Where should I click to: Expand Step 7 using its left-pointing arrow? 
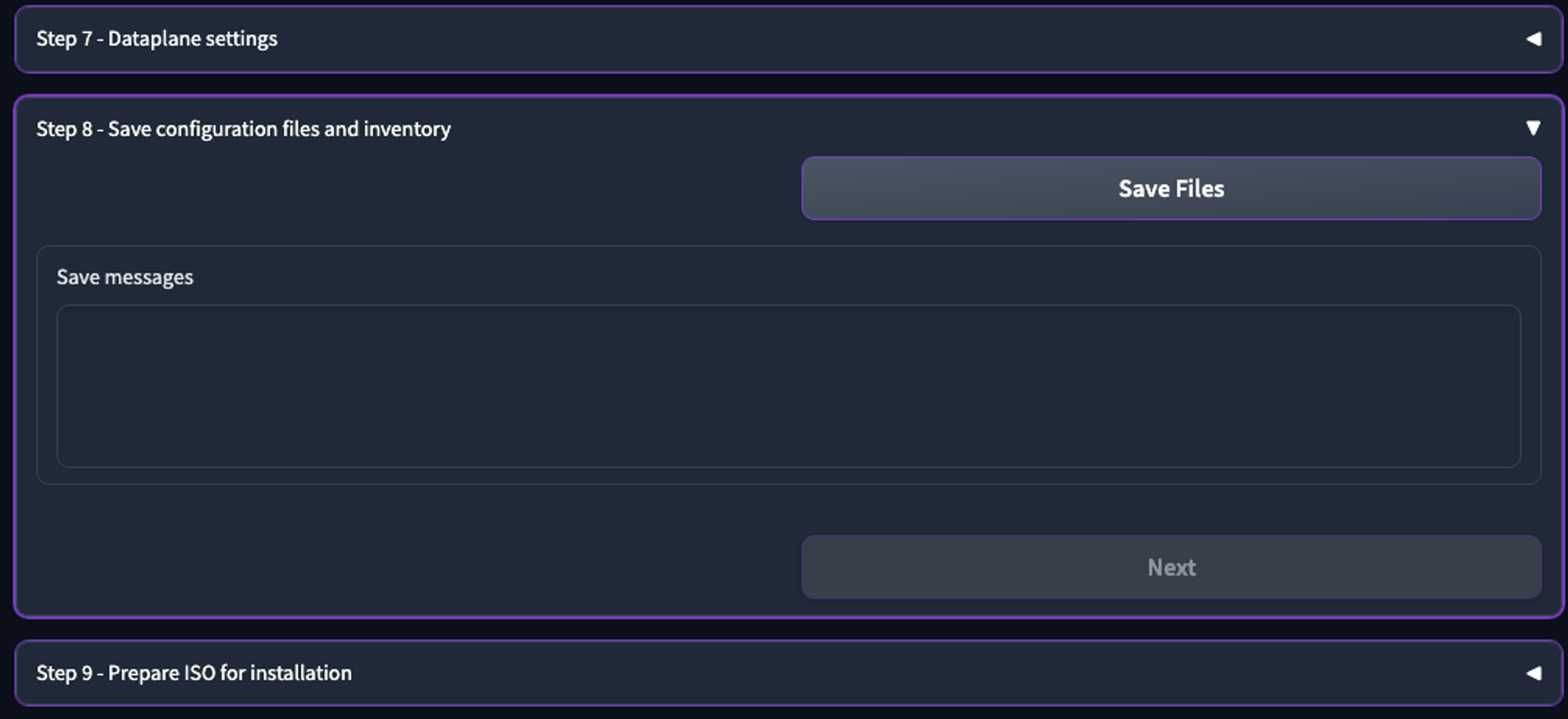point(1534,38)
